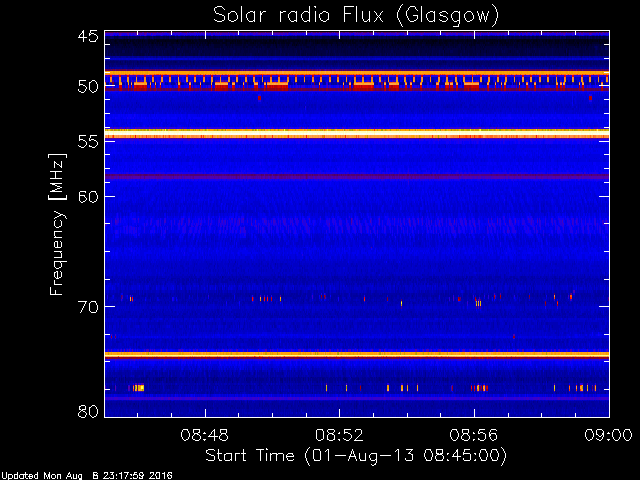The height and width of the screenshot is (480, 640).
Task: Click the plot title Solar radio Flux (Glasgow)
Action: click(356, 16)
